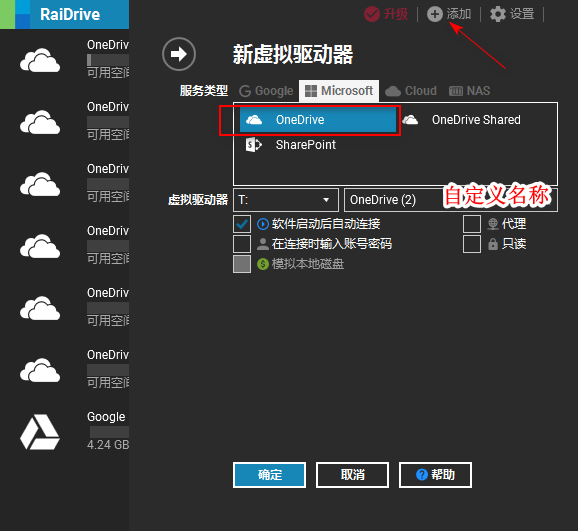Click the 确定 confirm button
This screenshot has width=578, height=531.
click(269, 475)
